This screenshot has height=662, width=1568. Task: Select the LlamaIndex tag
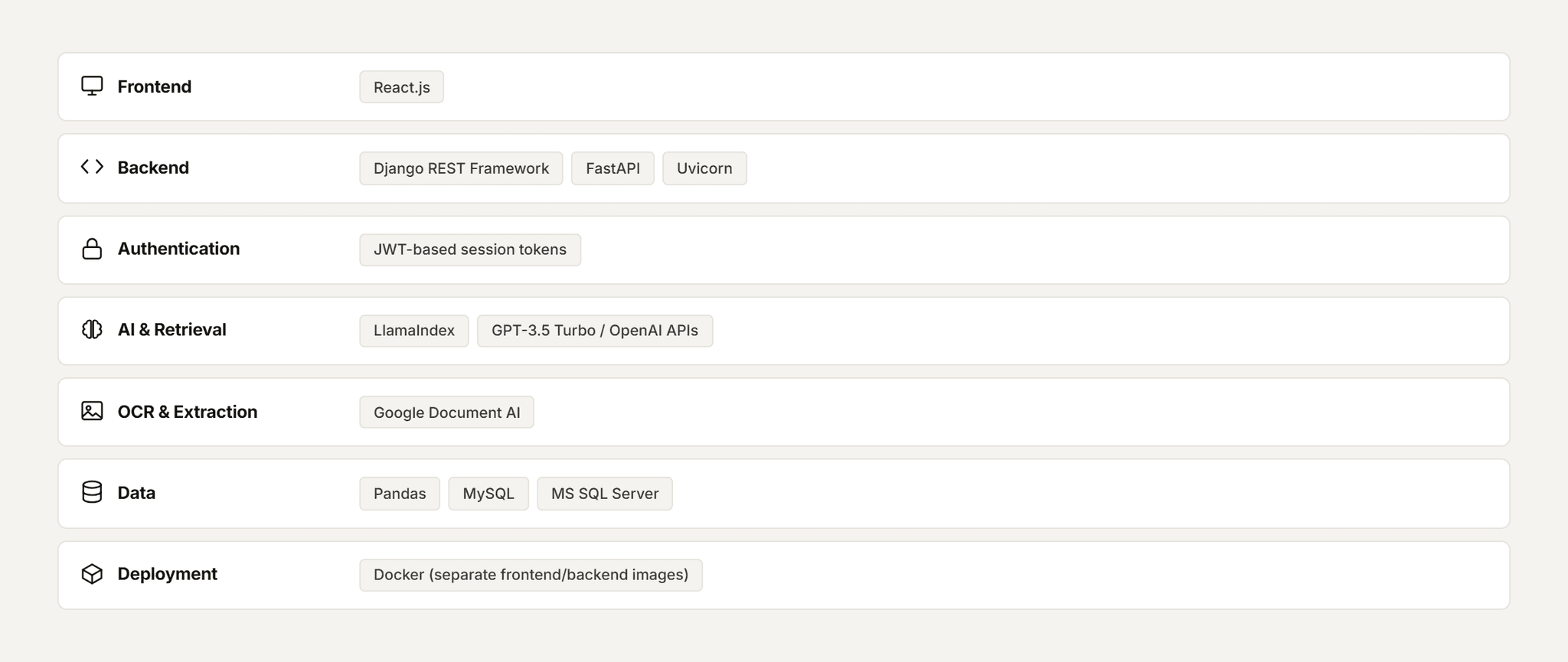[x=414, y=331]
